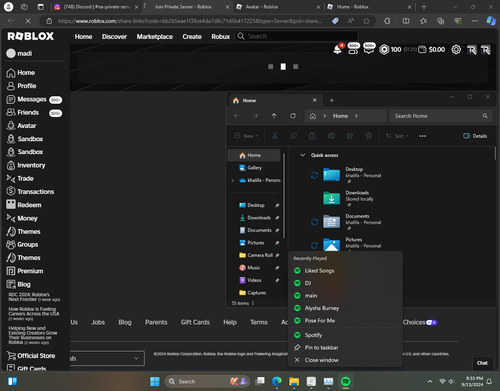Click Create in Roblox top navigation
The width and height of the screenshot is (500, 391).
[x=192, y=37]
